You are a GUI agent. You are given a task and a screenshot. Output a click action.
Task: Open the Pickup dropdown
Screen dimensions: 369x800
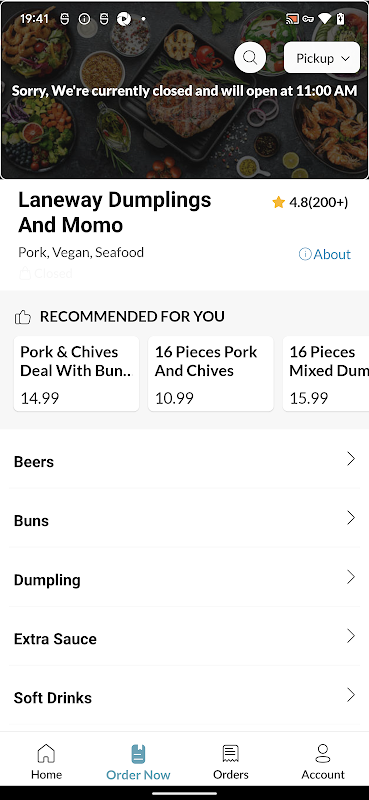pyautogui.click(x=322, y=58)
